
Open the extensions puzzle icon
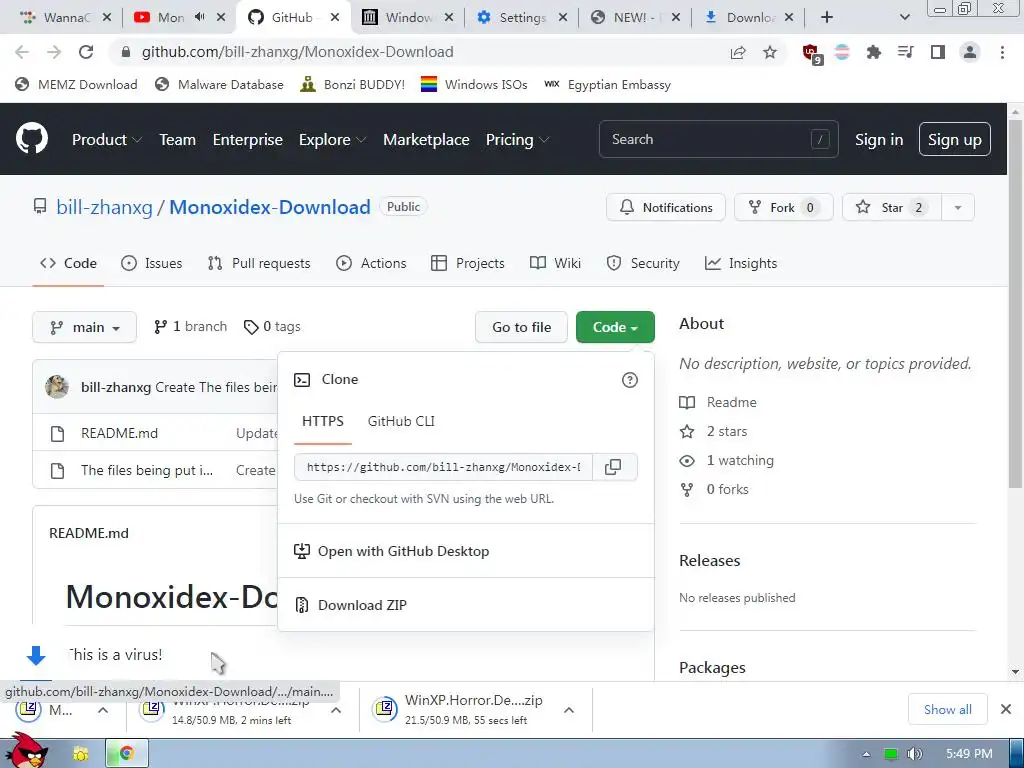click(x=873, y=52)
